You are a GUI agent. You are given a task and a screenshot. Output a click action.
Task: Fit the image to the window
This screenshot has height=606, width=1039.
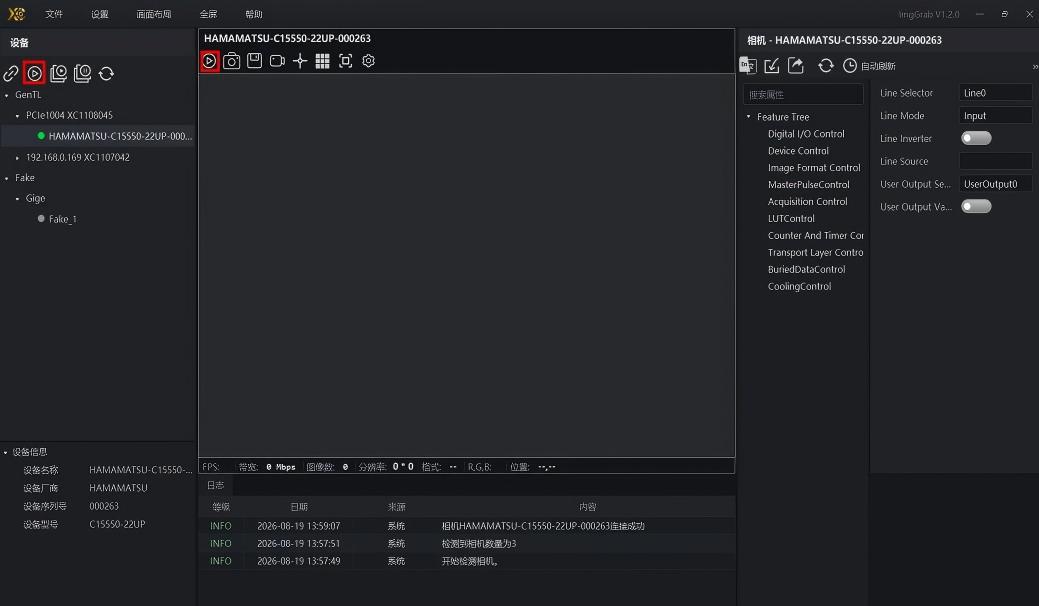tap(345, 61)
